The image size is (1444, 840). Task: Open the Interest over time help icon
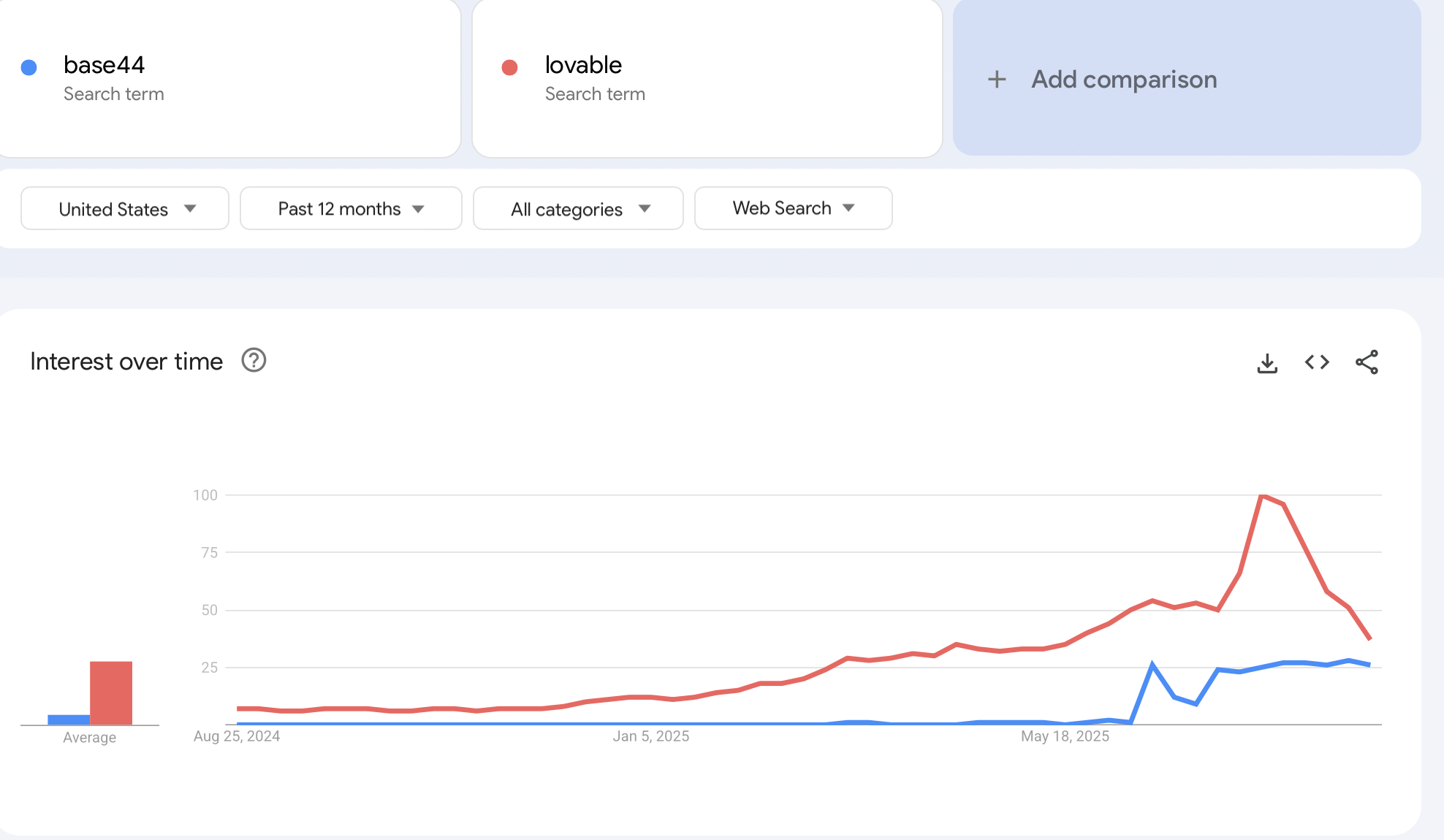click(254, 361)
